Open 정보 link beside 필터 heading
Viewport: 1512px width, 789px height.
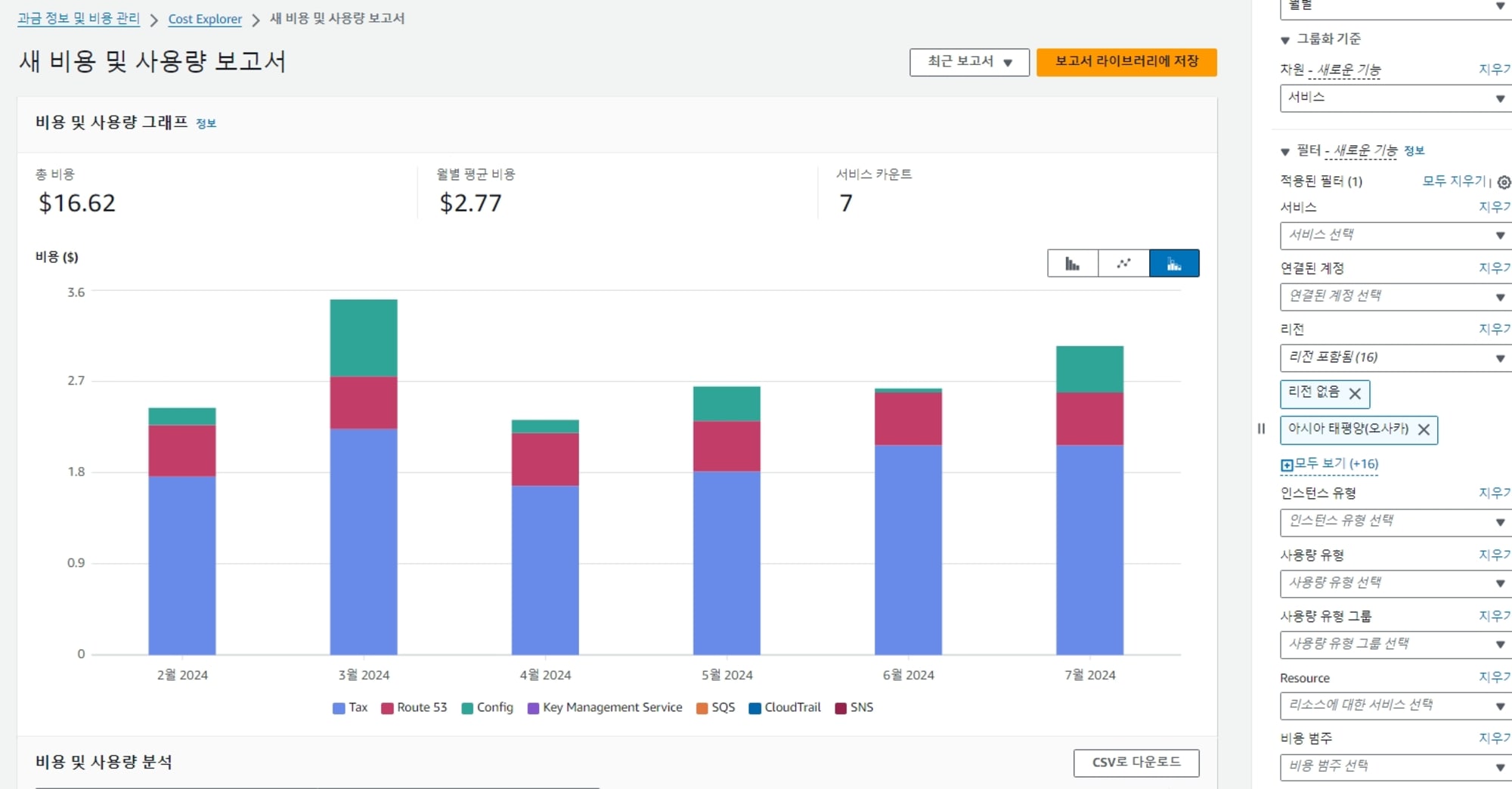click(1414, 150)
